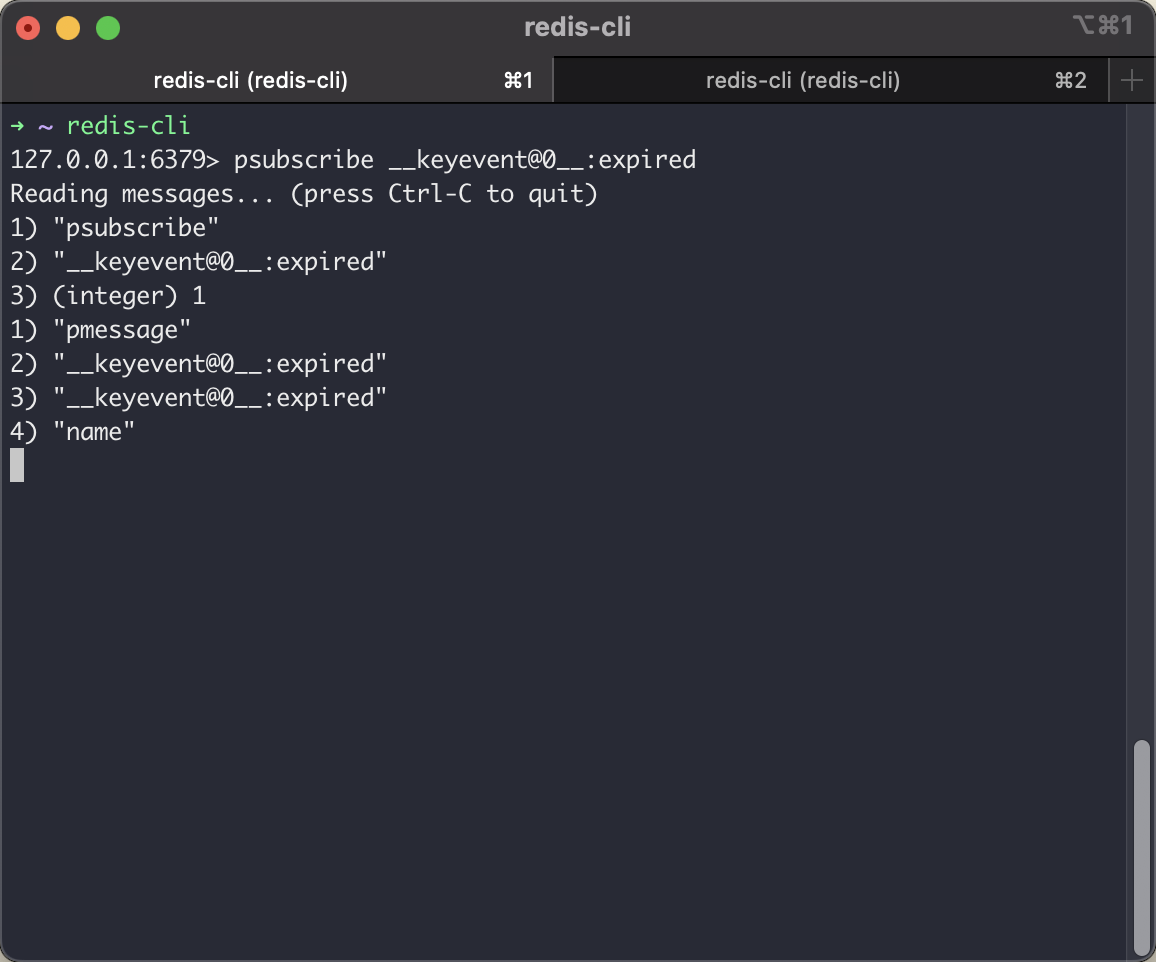Click the "name" output line

72,431
